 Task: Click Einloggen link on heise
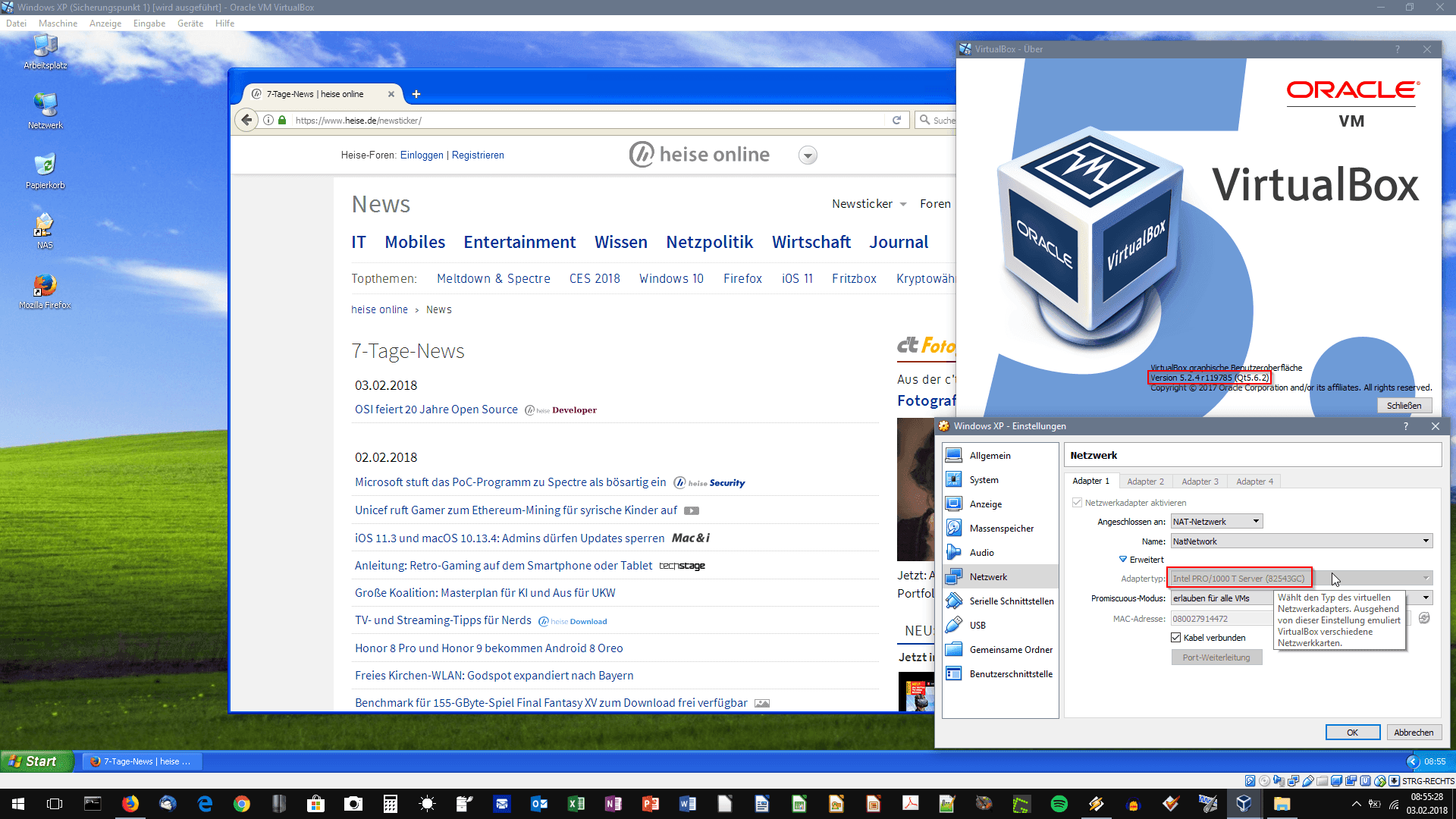click(x=422, y=155)
